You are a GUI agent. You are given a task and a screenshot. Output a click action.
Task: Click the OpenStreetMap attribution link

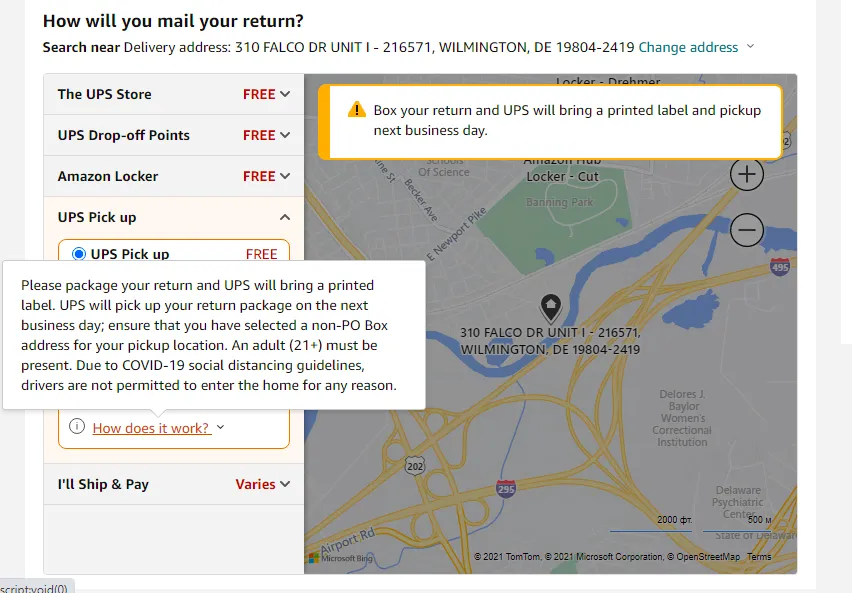pyautogui.click(x=708, y=557)
